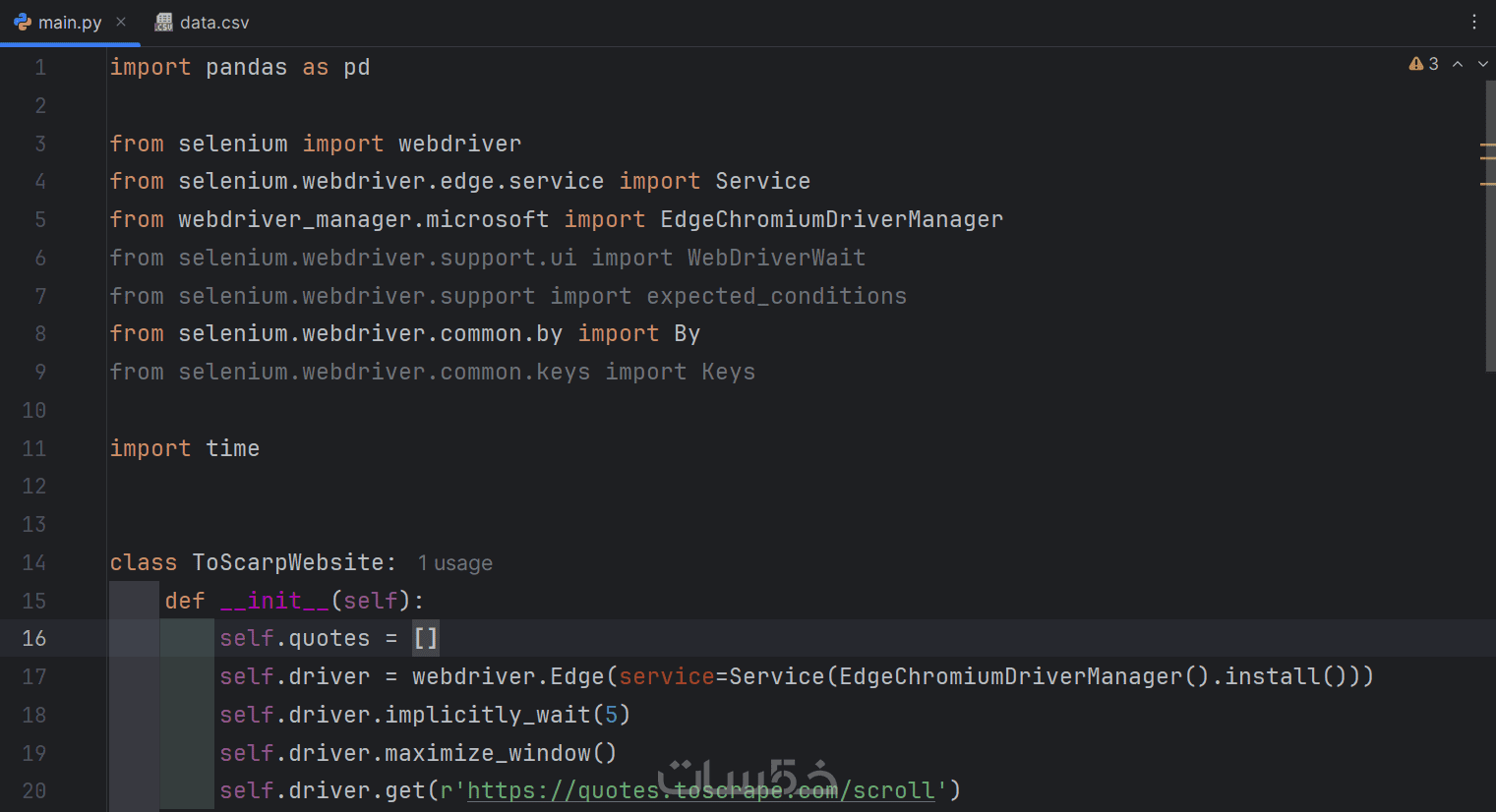Screen dimensions: 1496x812
Task: Click "By" at the end of line 8
Action: coord(687,333)
